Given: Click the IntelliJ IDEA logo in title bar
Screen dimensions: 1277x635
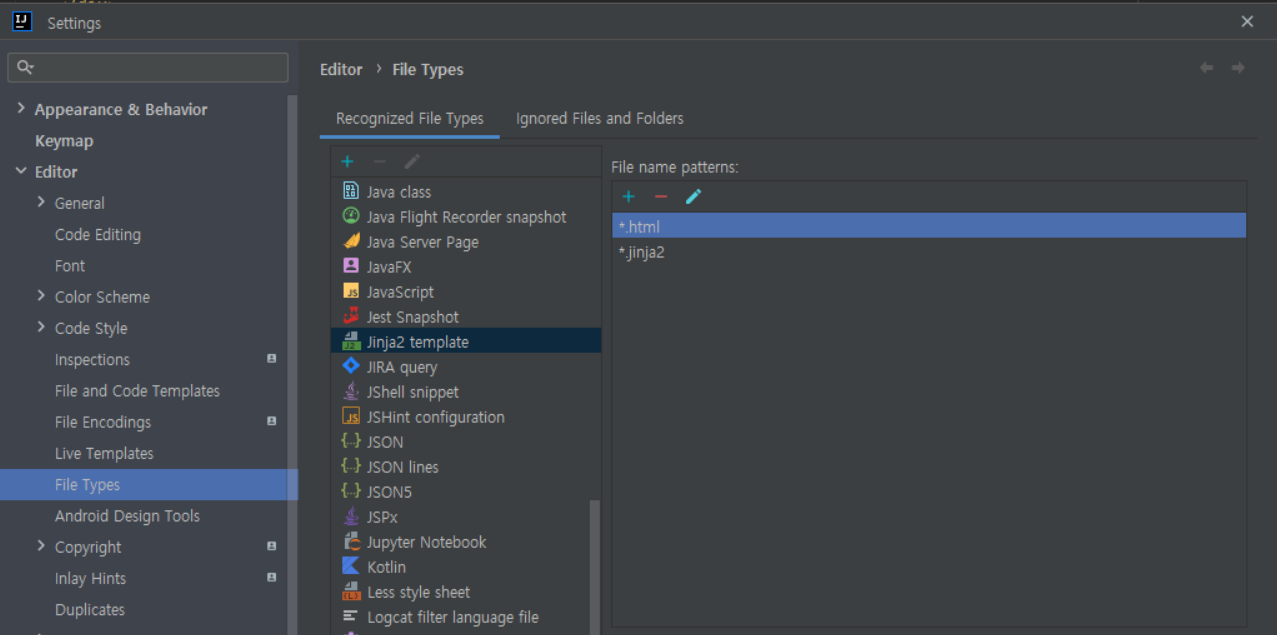Looking at the screenshot, I should click(22, 21).
